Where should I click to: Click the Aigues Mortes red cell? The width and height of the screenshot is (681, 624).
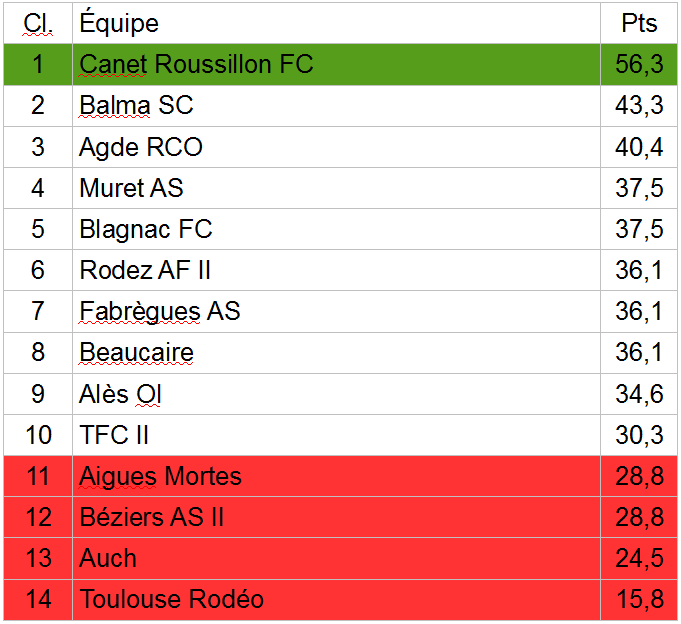[160, 476]
